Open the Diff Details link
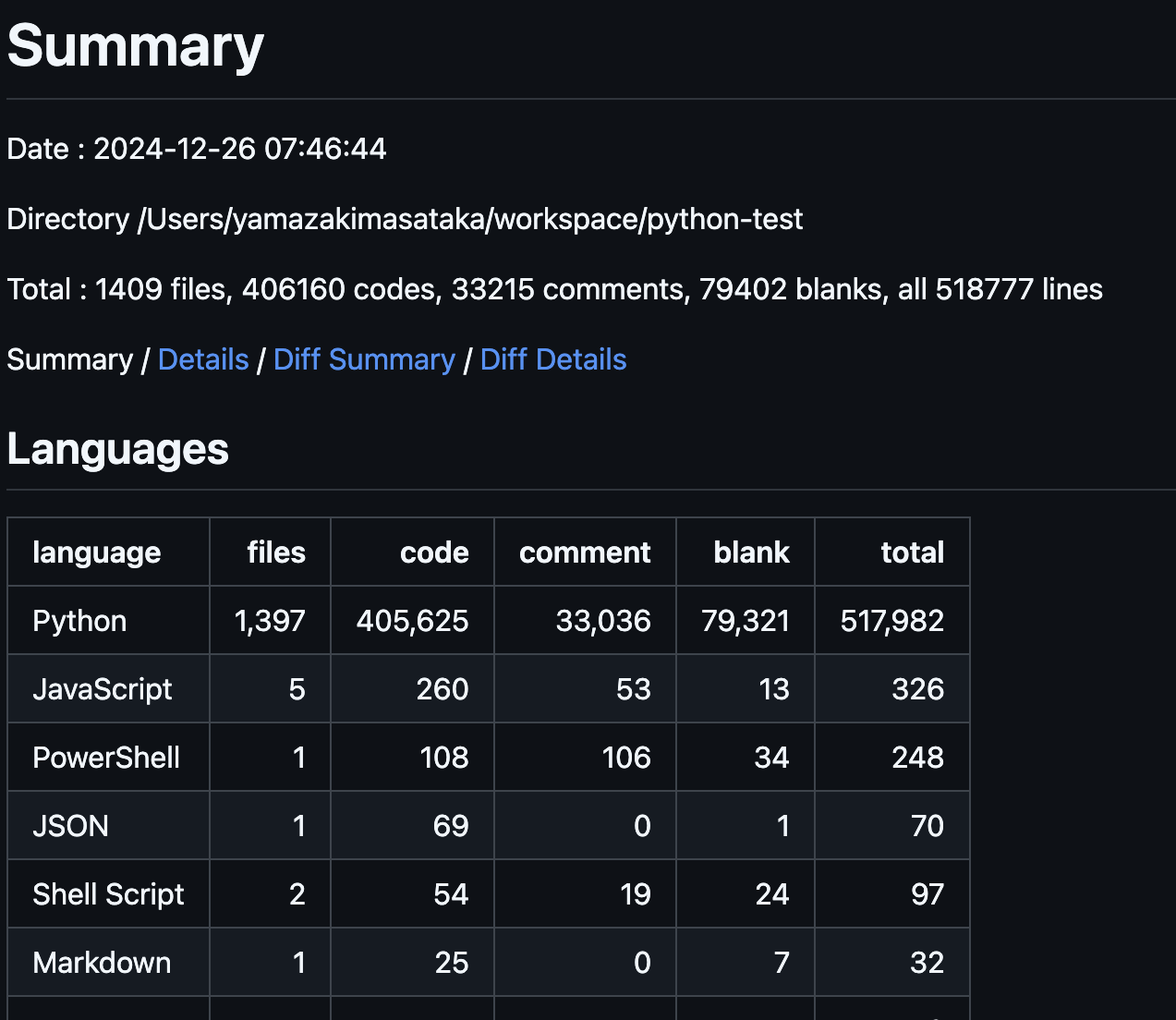The height and width of the screenshot is (1020, 1176). [552, 359]
